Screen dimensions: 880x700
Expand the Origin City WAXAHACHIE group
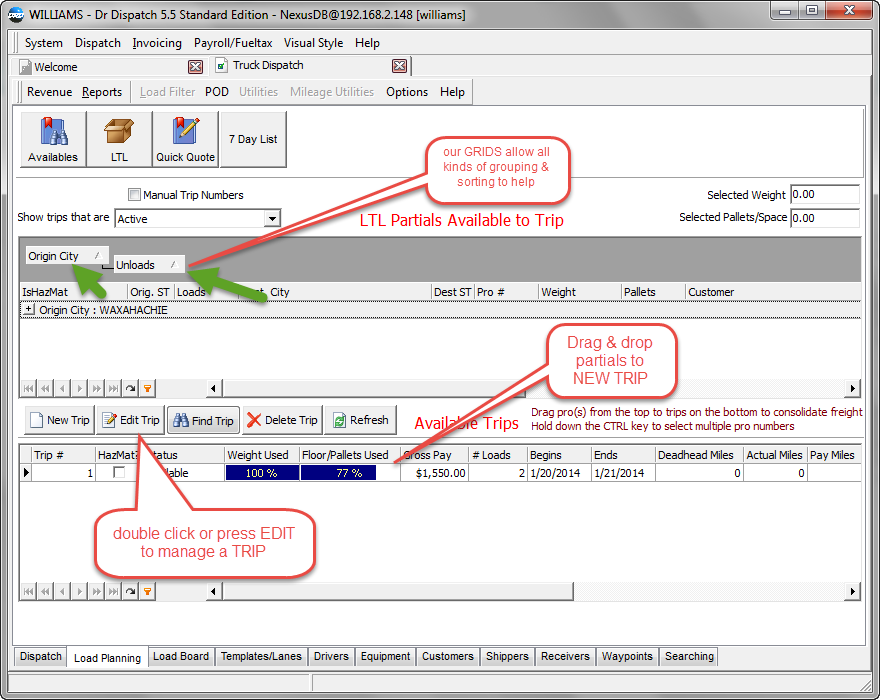click(x=28, y=309)
